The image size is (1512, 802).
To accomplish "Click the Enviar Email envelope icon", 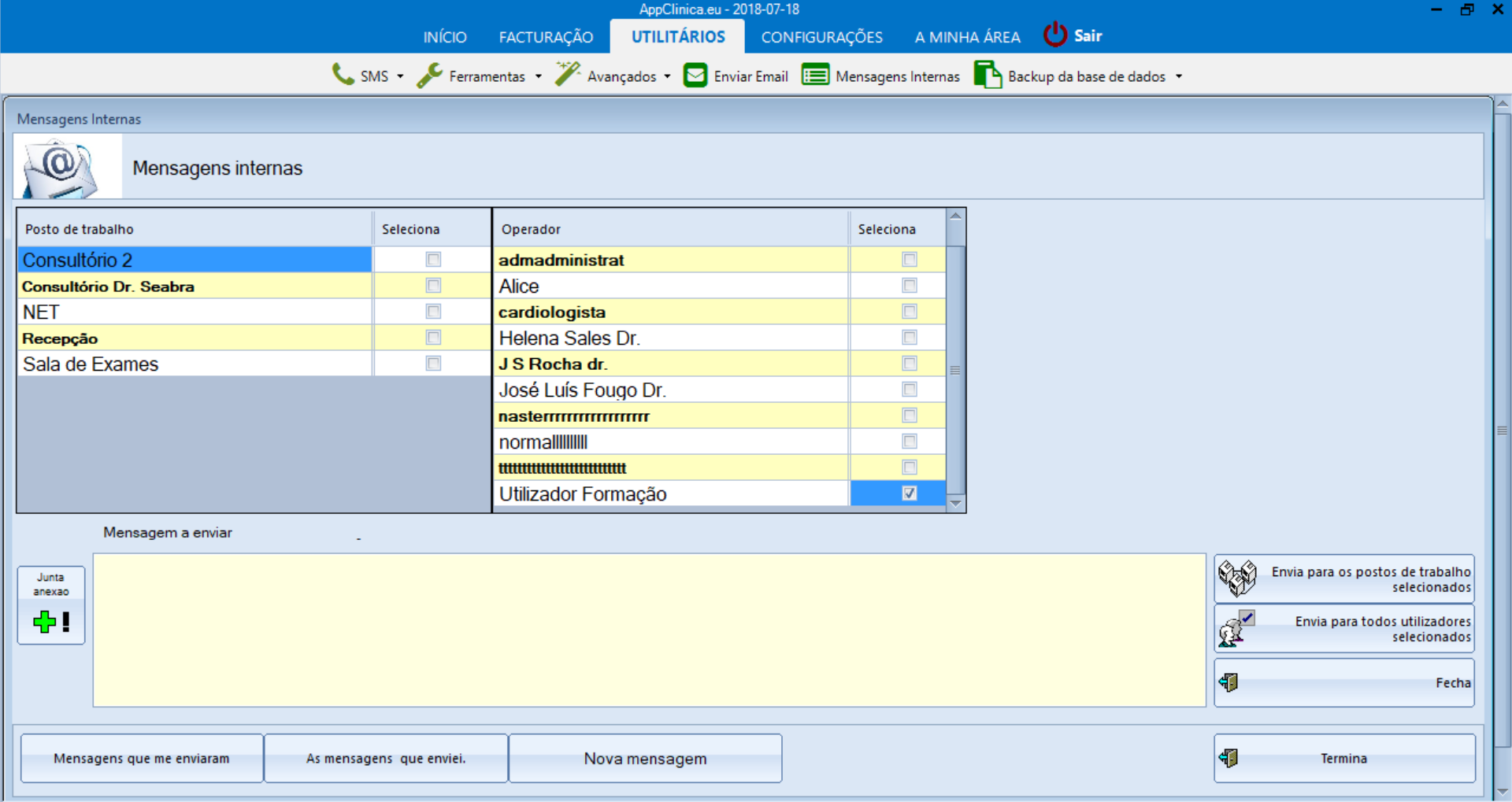I will (695, 76).
